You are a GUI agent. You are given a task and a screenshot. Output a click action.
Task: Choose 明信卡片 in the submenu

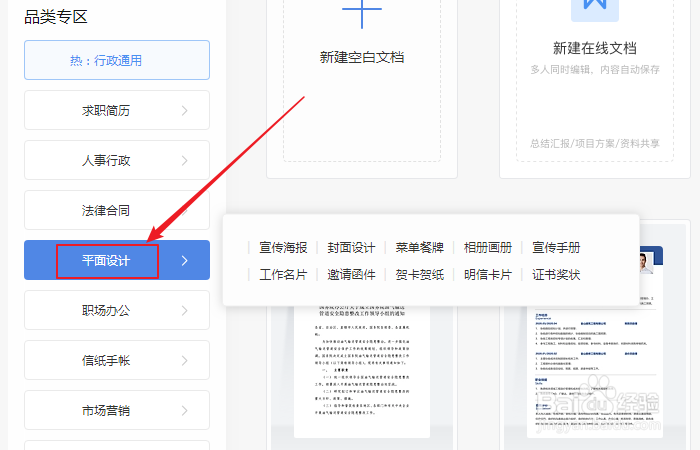488,275
